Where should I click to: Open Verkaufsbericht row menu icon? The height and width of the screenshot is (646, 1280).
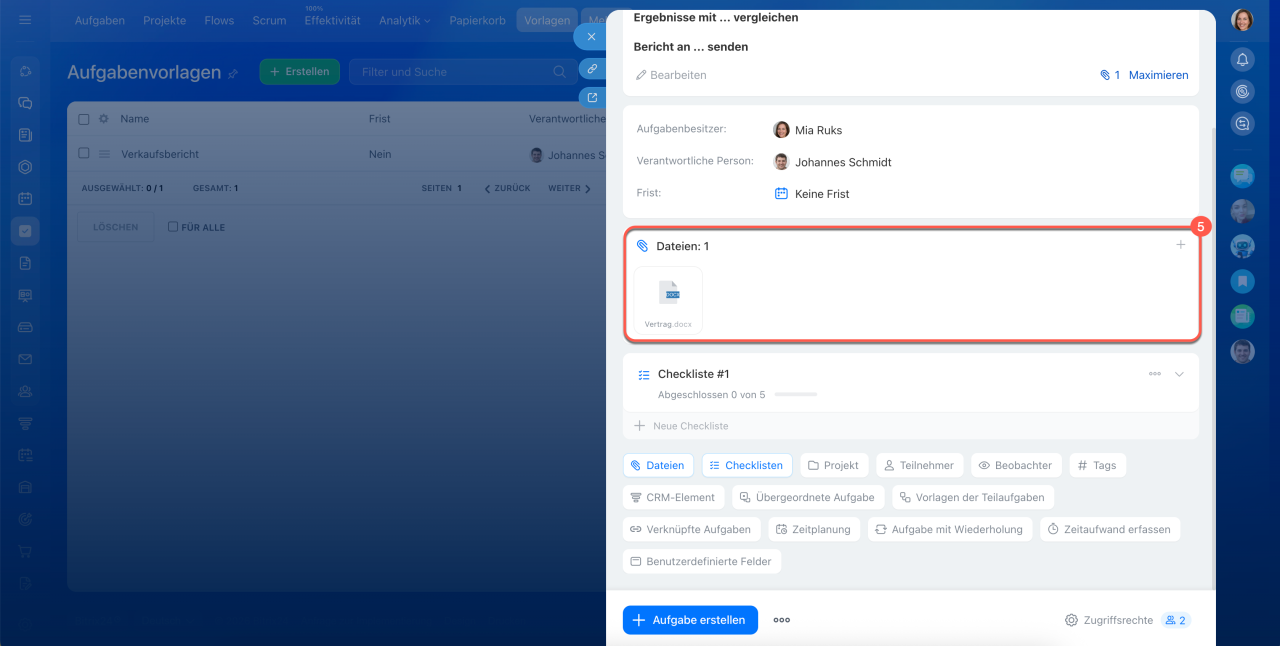(x=104, y=154)
